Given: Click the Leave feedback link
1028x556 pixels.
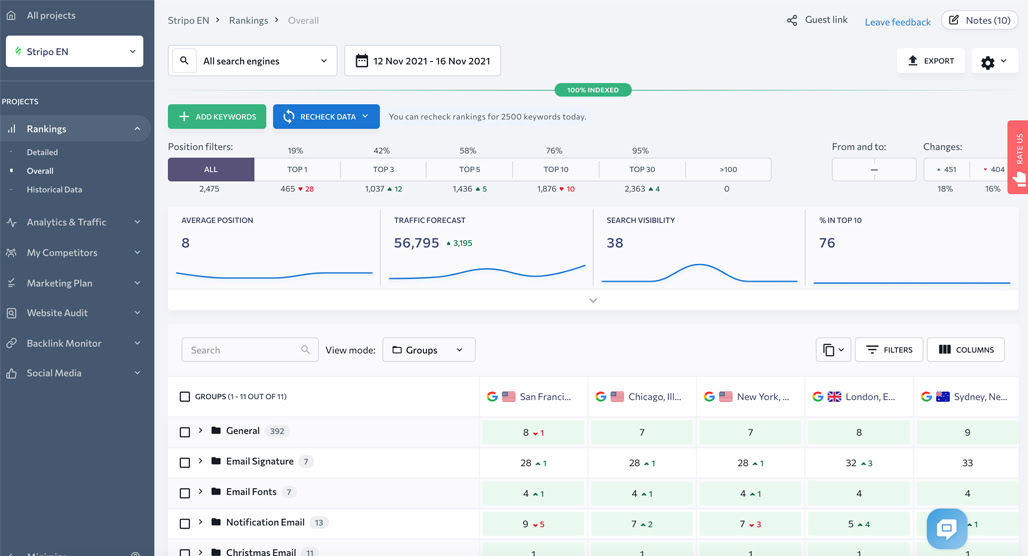Looking at the screenshot, I should pos(898,22).
